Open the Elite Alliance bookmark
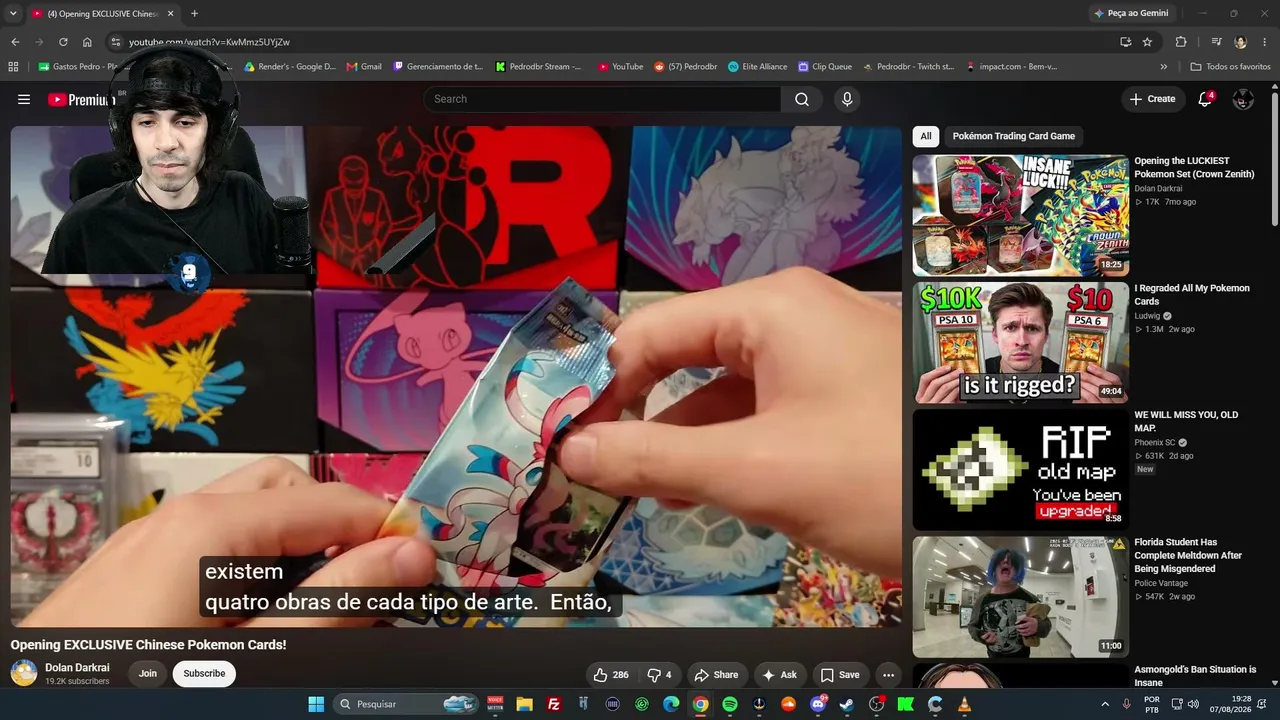Screen dimensions: 1280x720 757,67
